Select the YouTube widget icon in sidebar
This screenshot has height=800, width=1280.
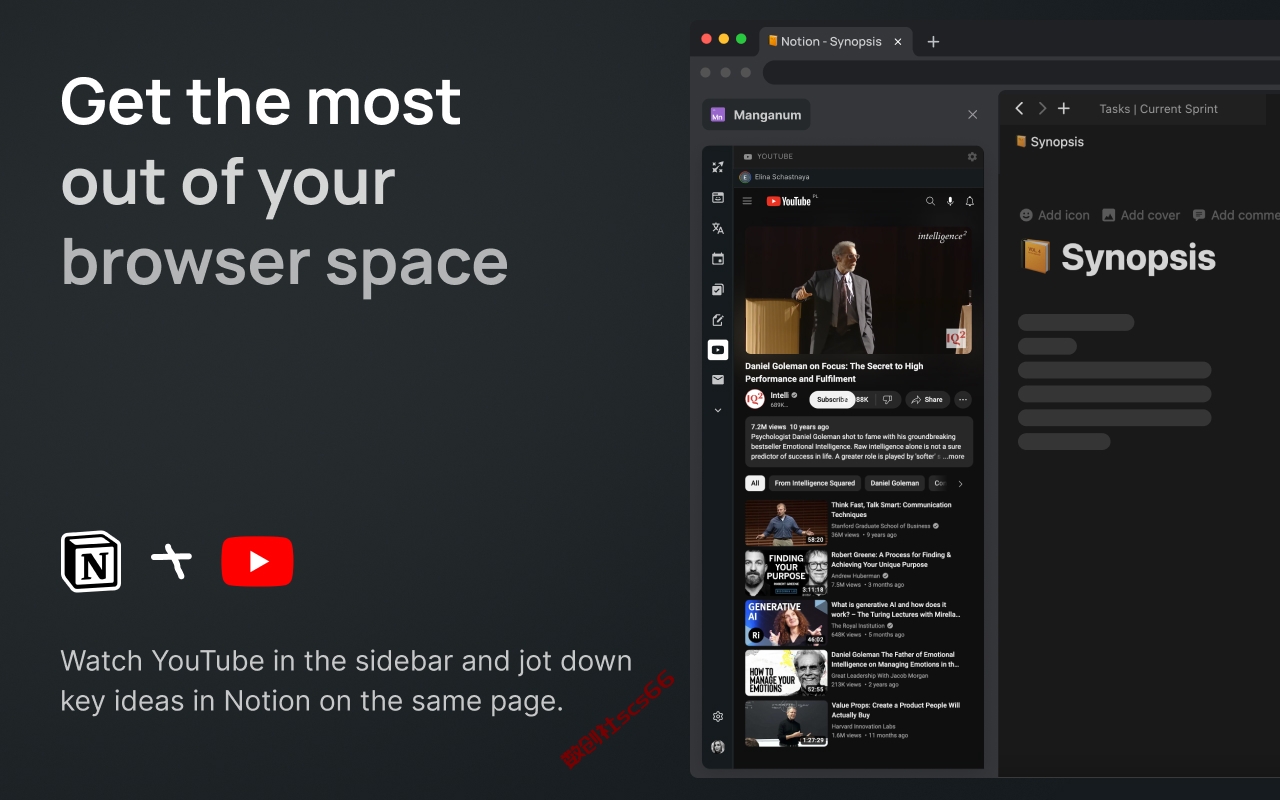pyautogui.click(x=717, y=350)
